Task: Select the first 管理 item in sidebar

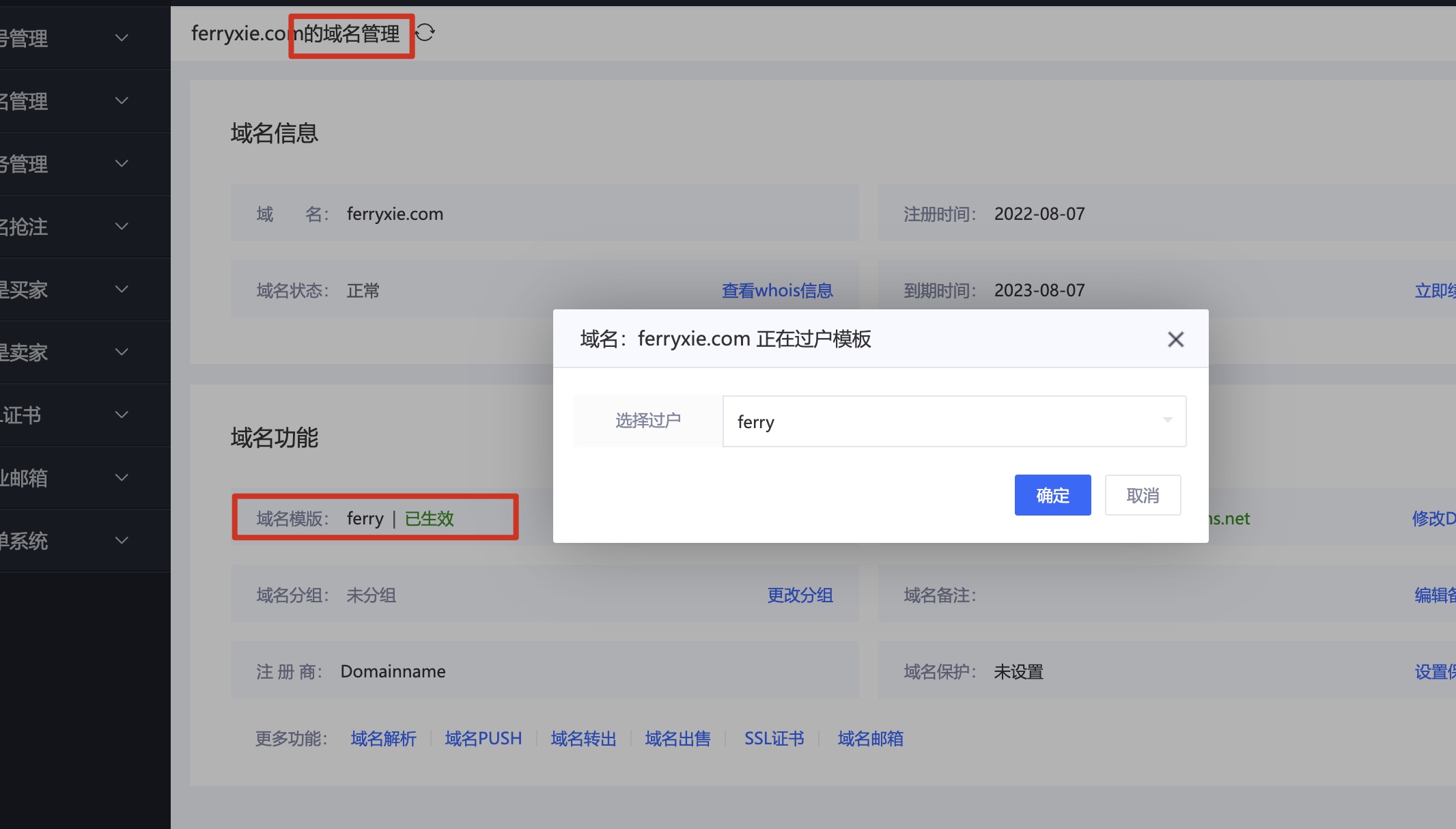Action: tap(27, 38)
